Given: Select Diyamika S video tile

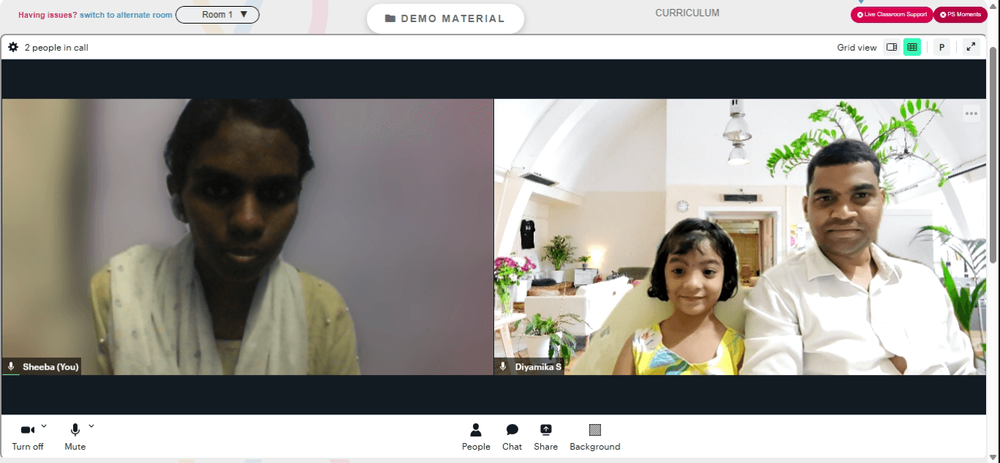Looking at the screenshot, I should pyautogui.click(x=740, y=237).
